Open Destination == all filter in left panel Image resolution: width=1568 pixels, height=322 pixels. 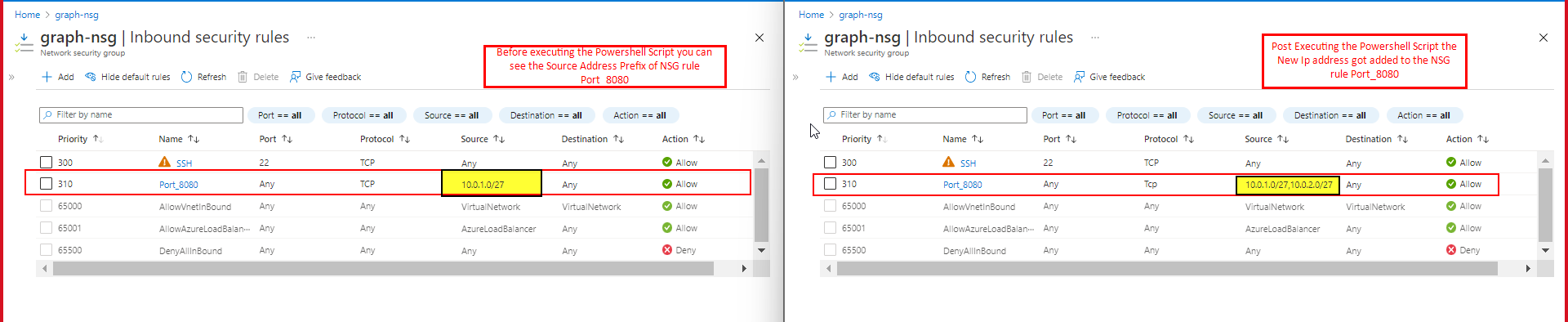coord(546,115)
